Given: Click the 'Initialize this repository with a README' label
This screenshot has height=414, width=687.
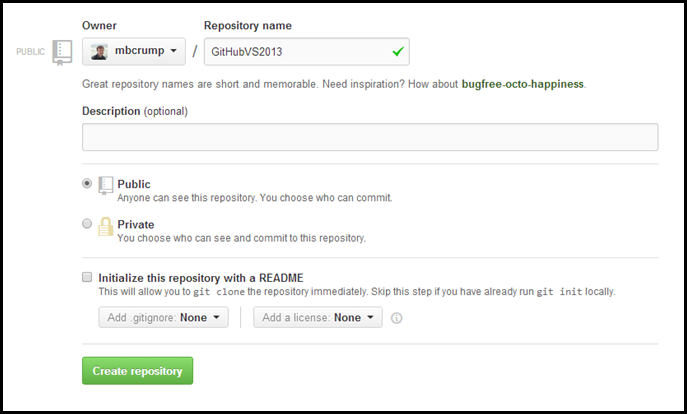Looking at the screenshot, I should click(201, 278).
